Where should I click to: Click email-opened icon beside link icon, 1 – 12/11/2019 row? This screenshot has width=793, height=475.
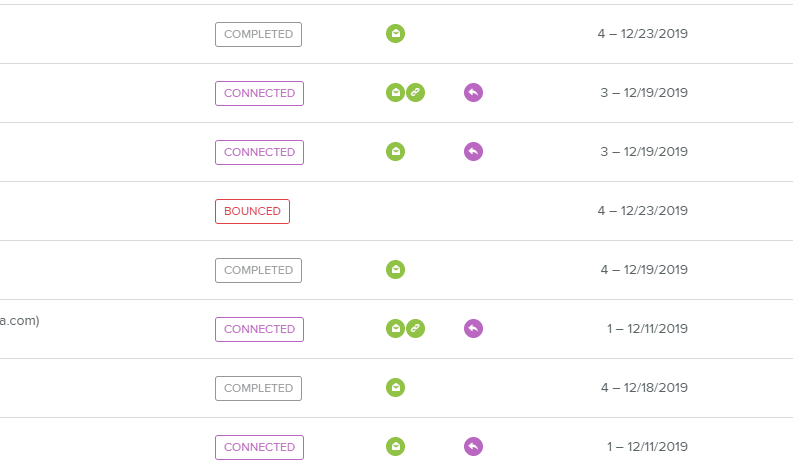(x=396, y=329)
